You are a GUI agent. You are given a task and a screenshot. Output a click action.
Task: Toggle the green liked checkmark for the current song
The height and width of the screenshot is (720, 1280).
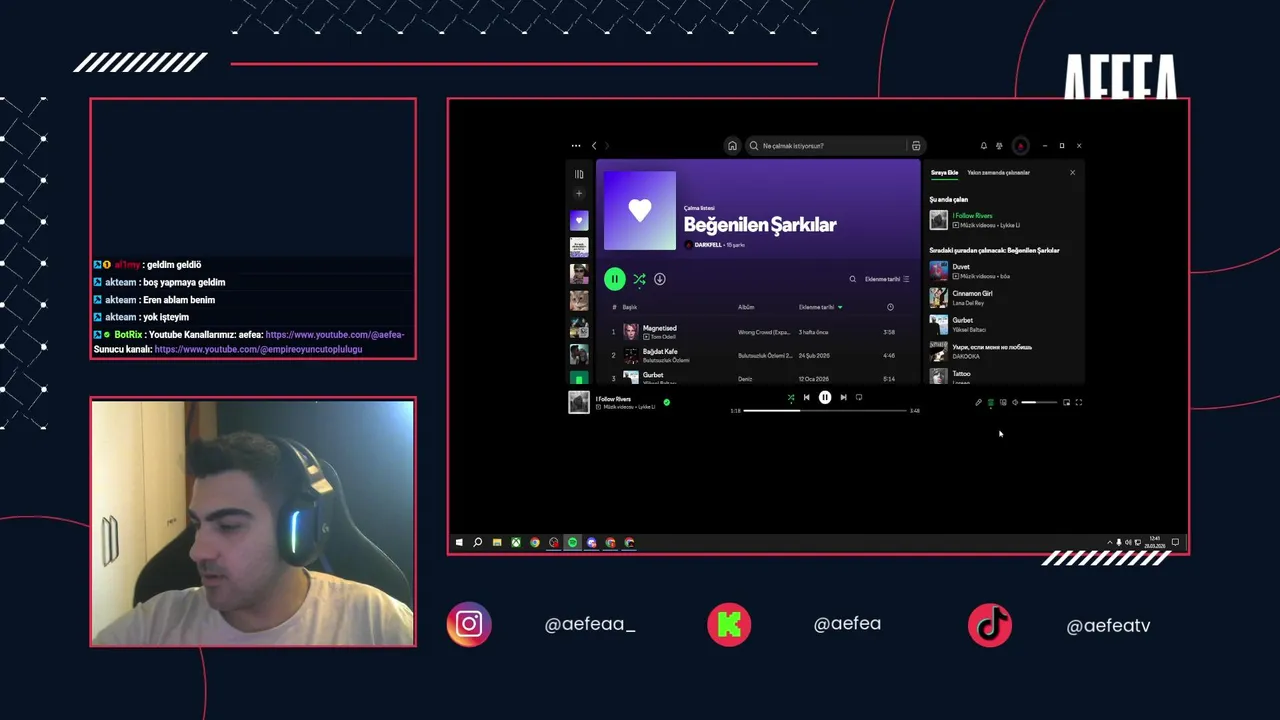[667, 402]
